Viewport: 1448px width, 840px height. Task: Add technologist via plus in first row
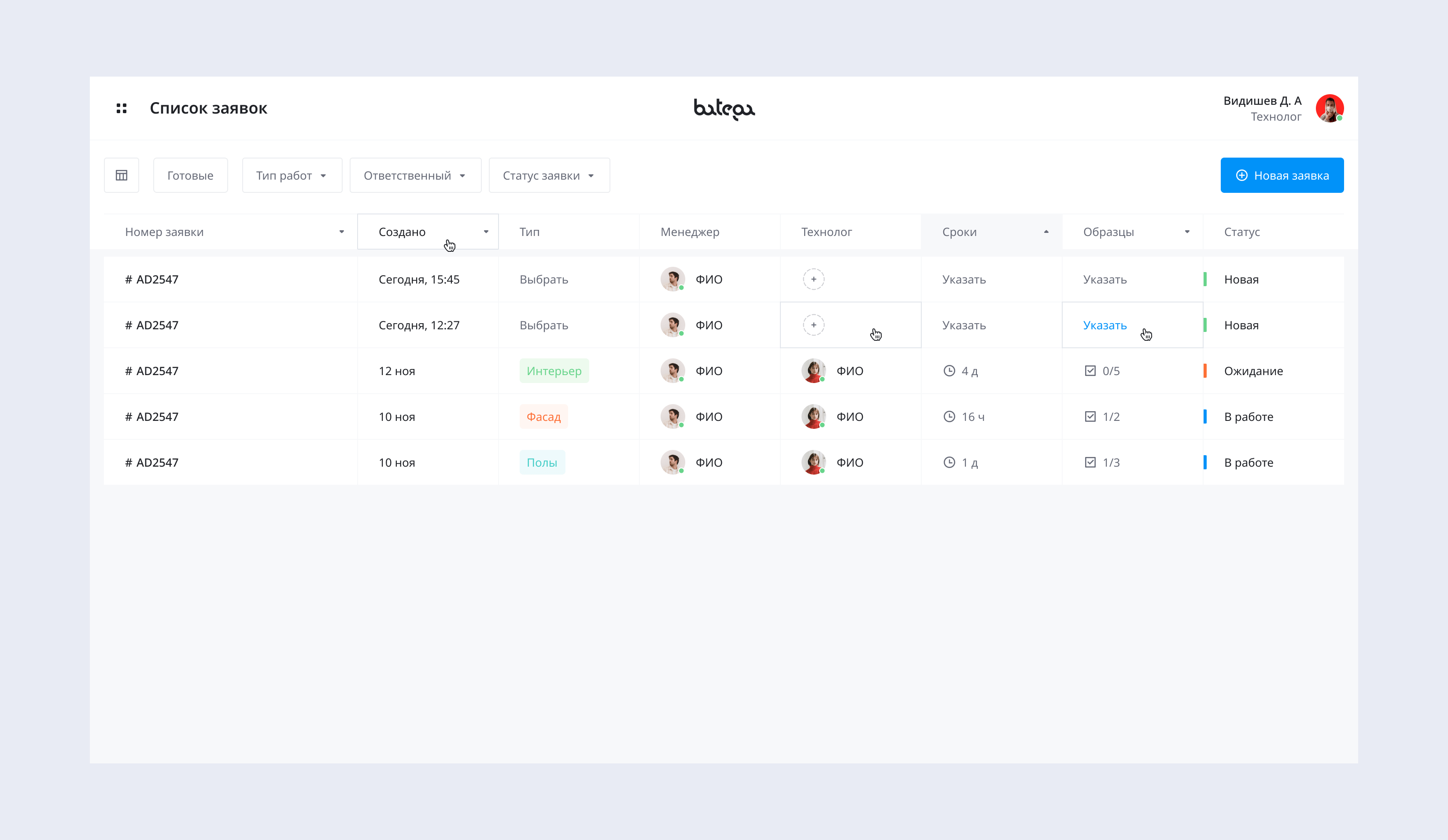(813, 279)
